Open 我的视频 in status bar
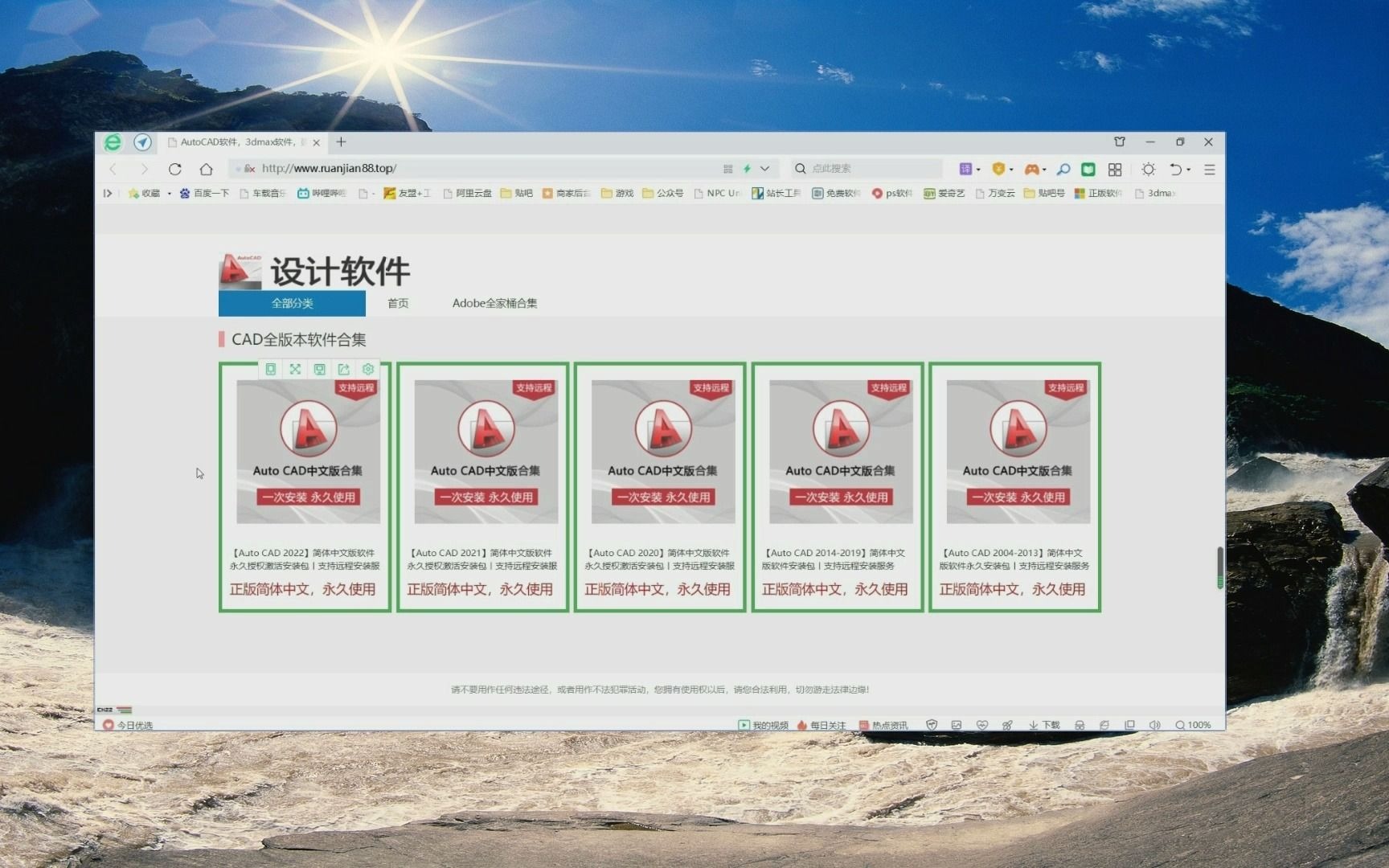 coord(763,725)
